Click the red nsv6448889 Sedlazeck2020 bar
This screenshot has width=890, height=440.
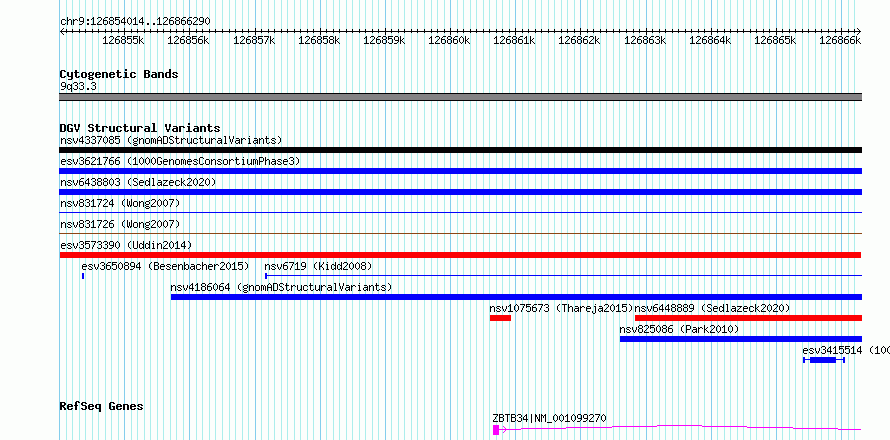(748, 318)
